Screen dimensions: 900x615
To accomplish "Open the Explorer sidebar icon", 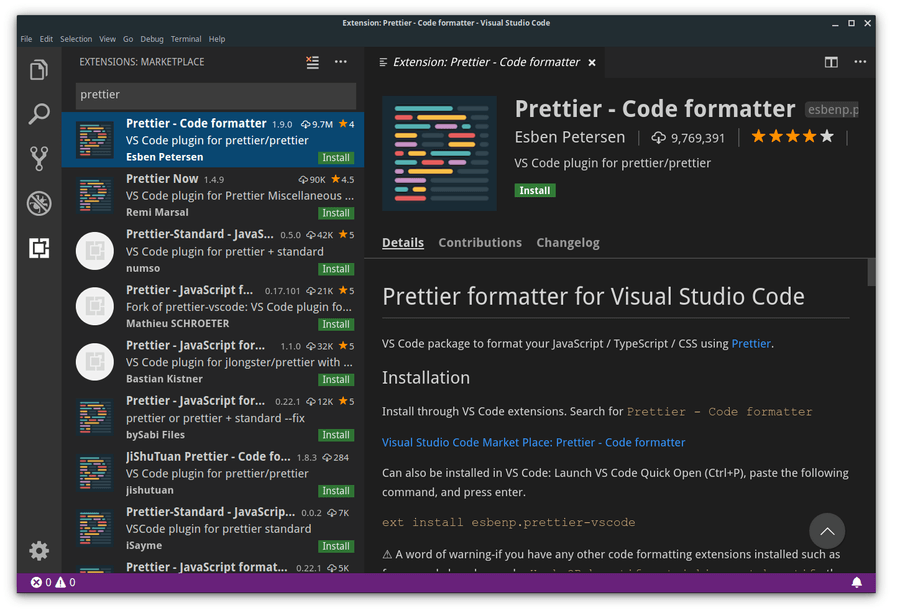I will [x=38, y=70].
